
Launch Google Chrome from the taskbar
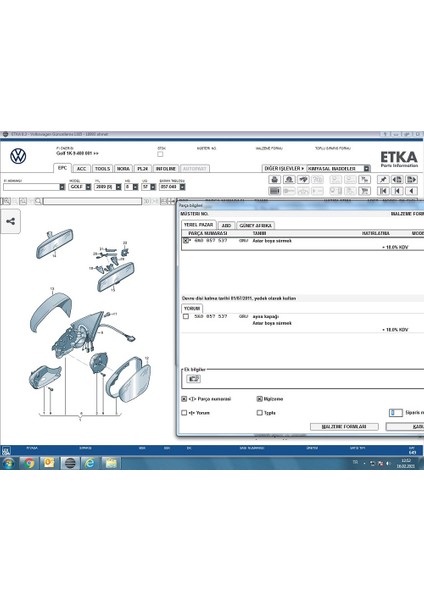(29, 463)
